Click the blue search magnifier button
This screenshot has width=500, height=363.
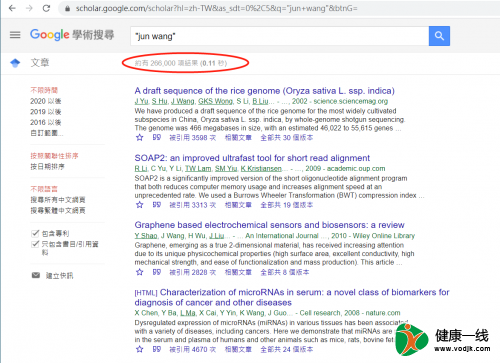[x=439, y=36]
